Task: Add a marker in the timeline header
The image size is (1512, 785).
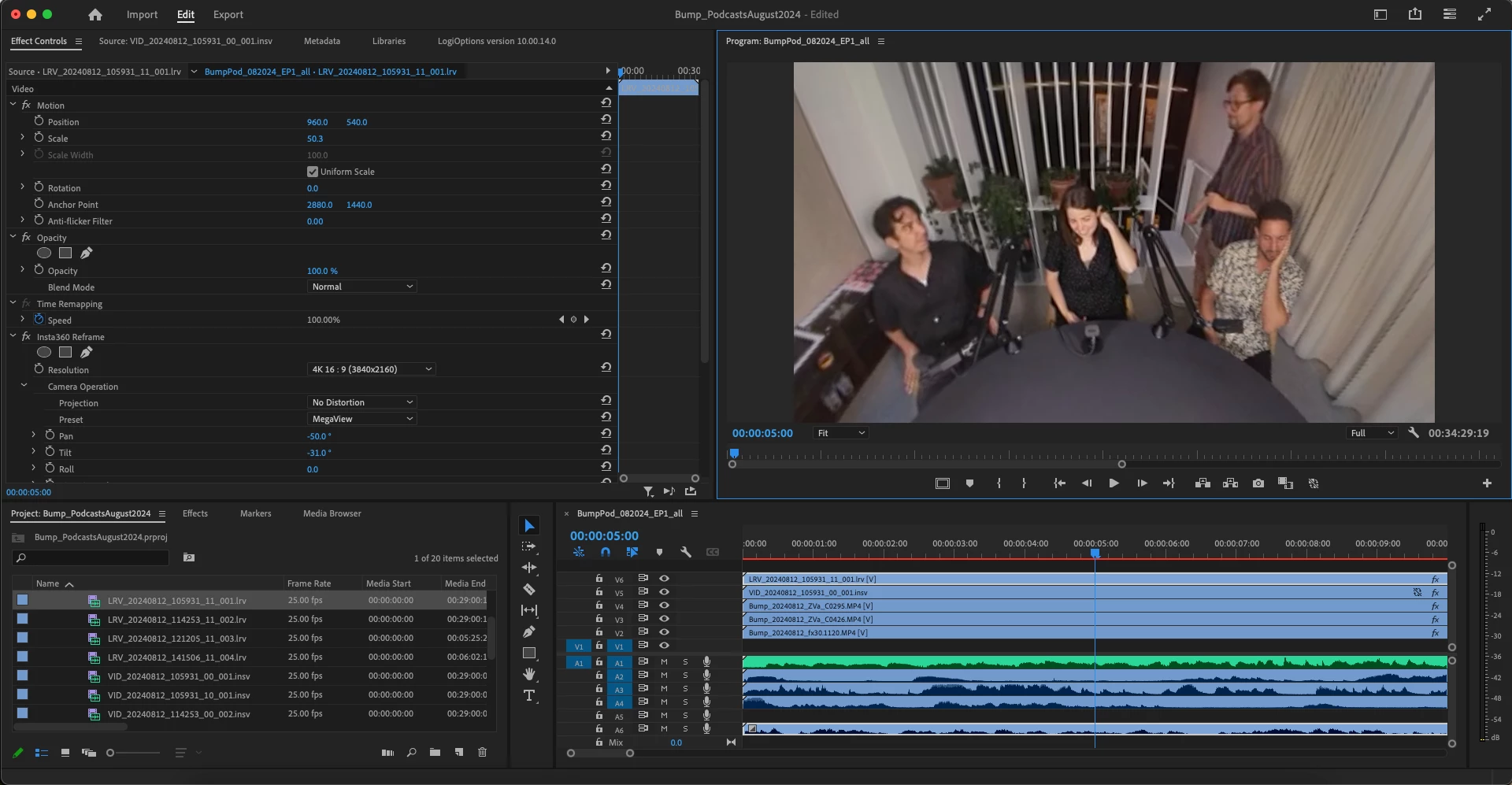Action: 659,552
